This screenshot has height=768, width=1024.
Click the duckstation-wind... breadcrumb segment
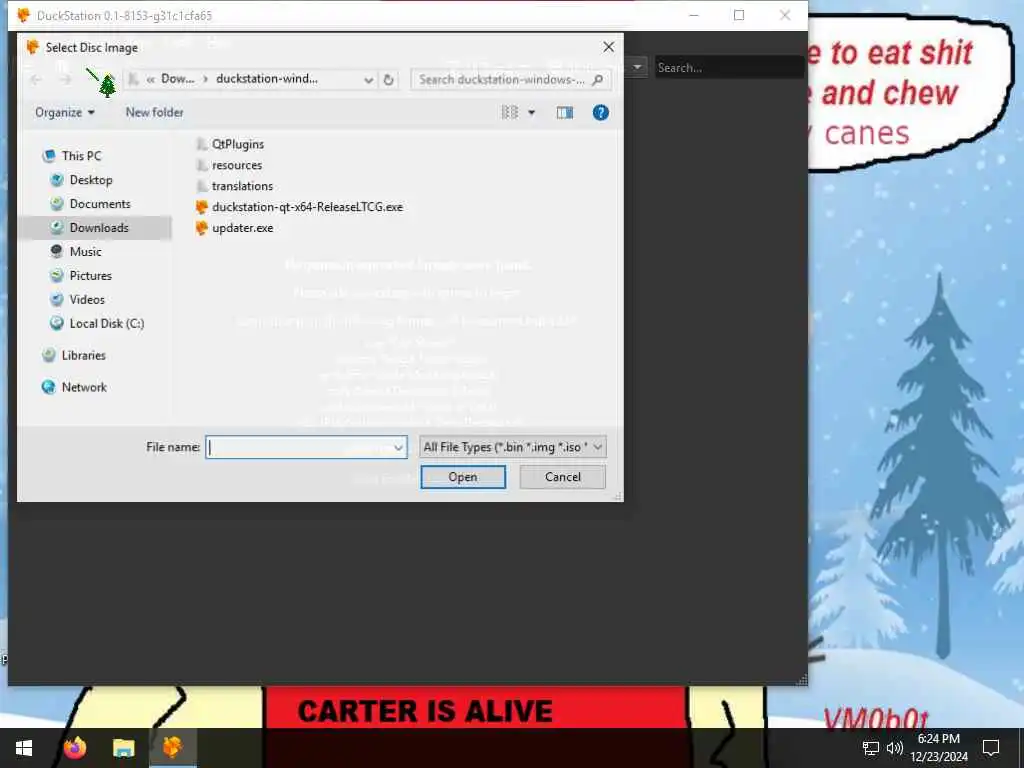267,79
